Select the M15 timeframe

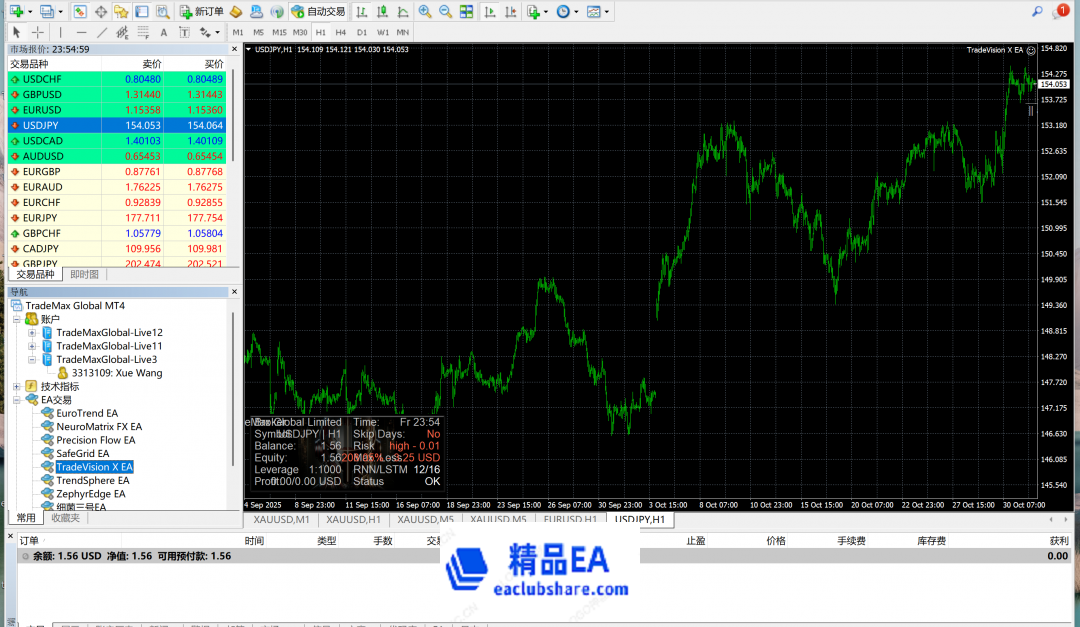tap(279, 32)
